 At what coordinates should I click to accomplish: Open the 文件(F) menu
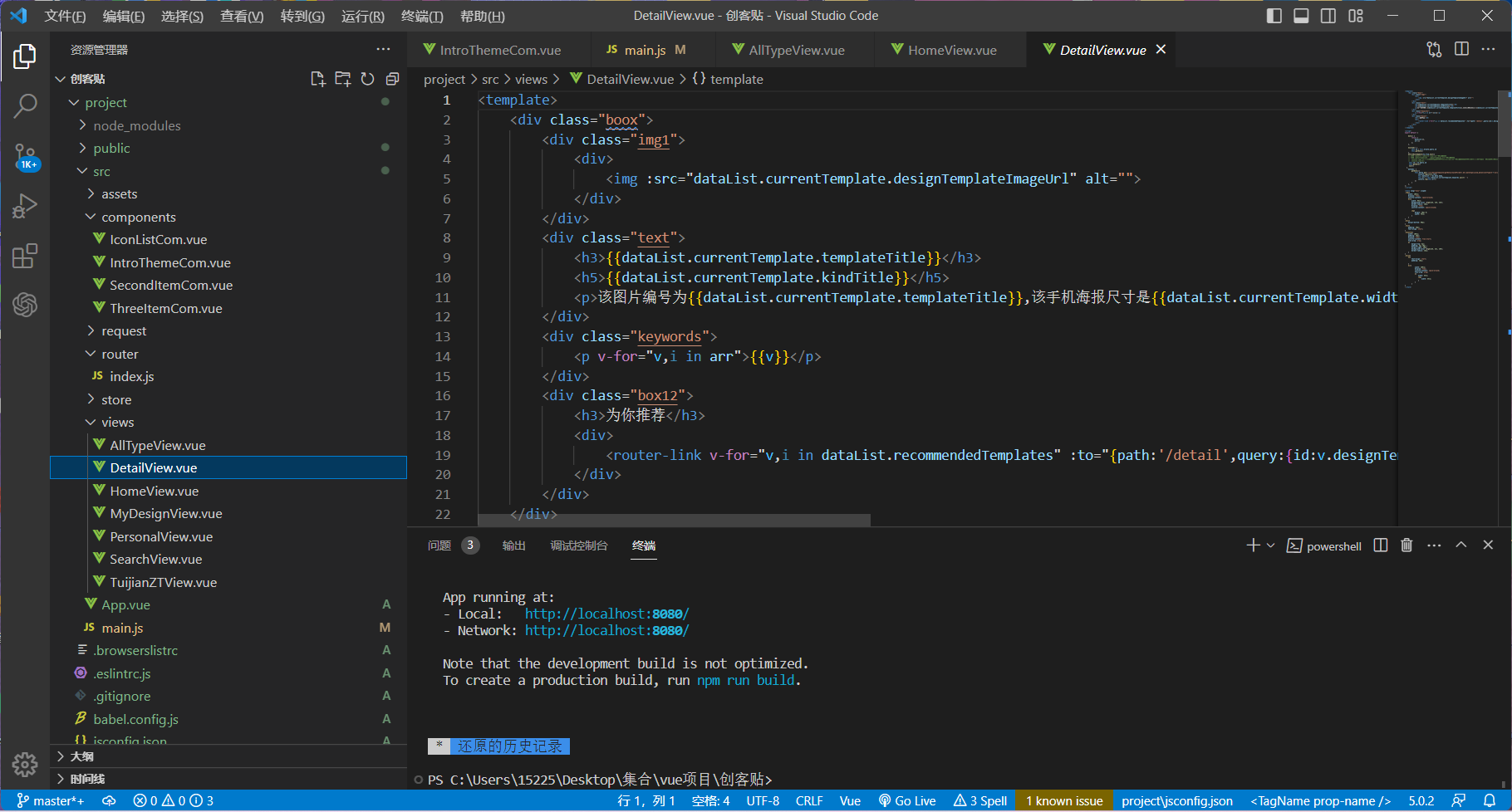pos(65,16)
